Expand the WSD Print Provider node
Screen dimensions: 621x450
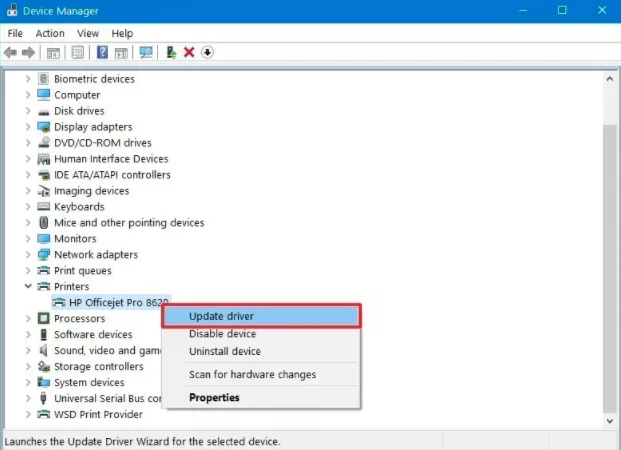(x=28, y=414)
